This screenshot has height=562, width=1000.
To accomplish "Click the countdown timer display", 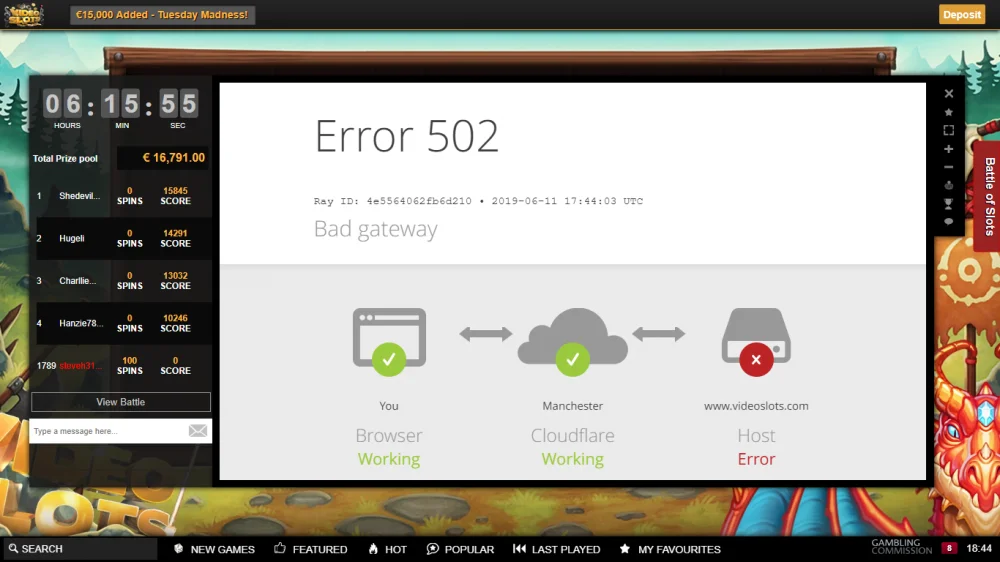I will coord(121,104).
